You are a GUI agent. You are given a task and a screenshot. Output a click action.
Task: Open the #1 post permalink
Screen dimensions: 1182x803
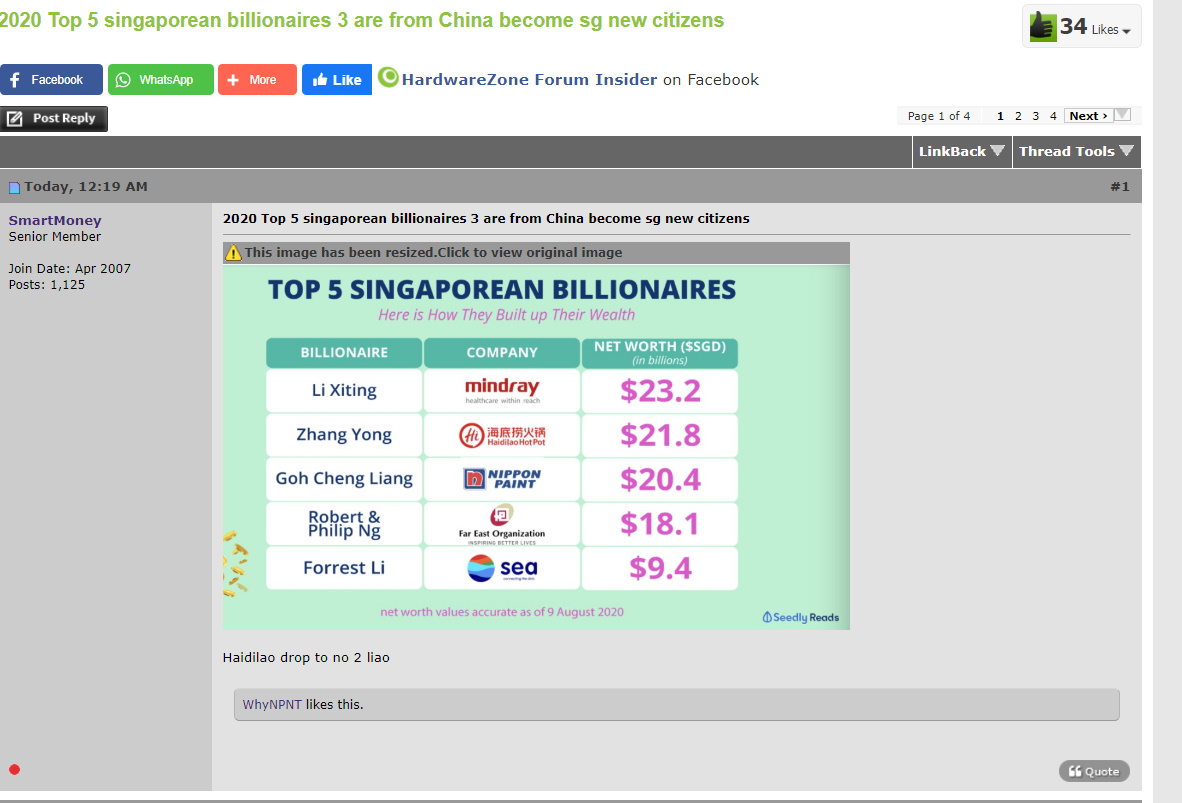(1119, 186)
